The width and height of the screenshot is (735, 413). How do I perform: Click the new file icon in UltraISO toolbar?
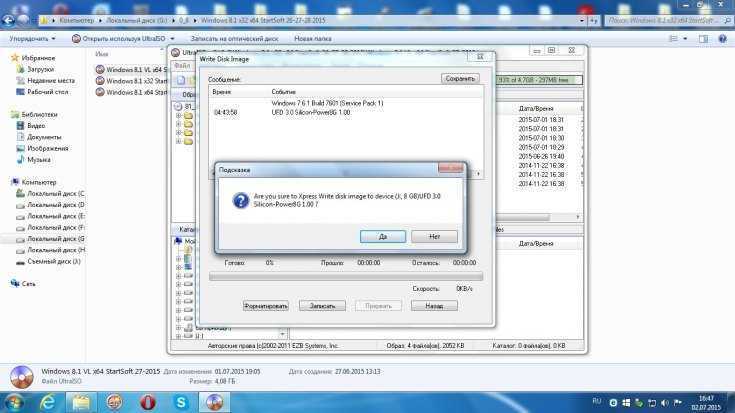[x=181, y=80]
